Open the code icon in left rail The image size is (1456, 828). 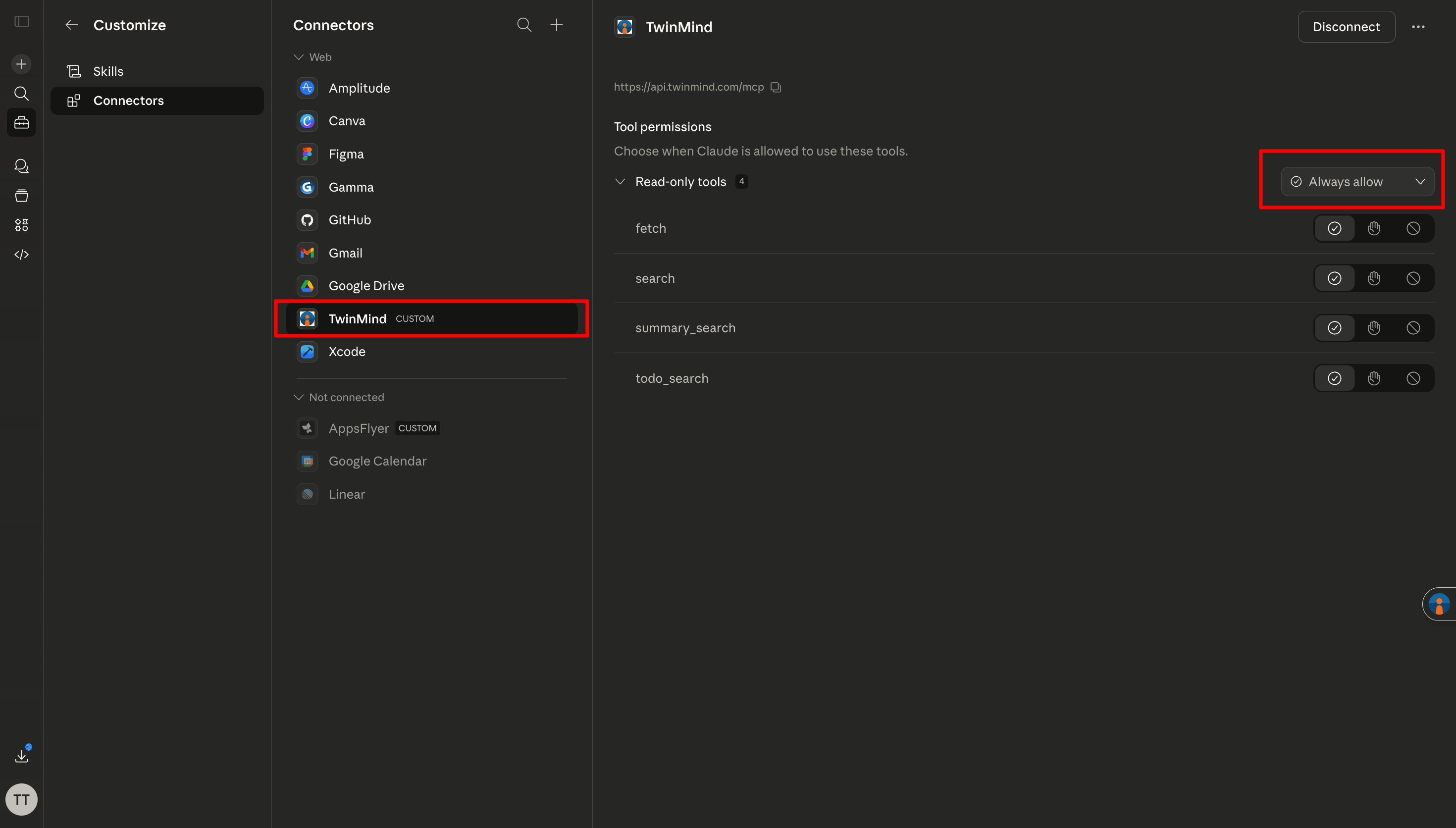click(22, 254)
